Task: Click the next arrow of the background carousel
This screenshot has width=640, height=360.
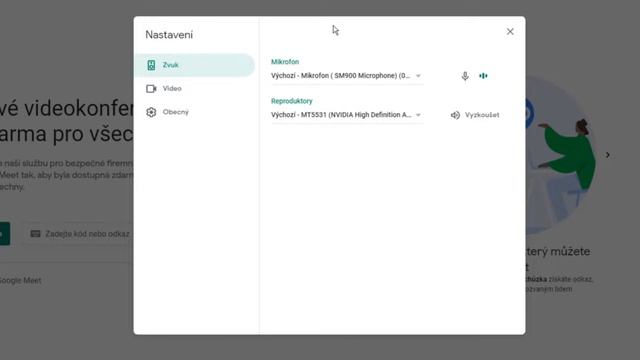Action: click(x=608, y=155)
